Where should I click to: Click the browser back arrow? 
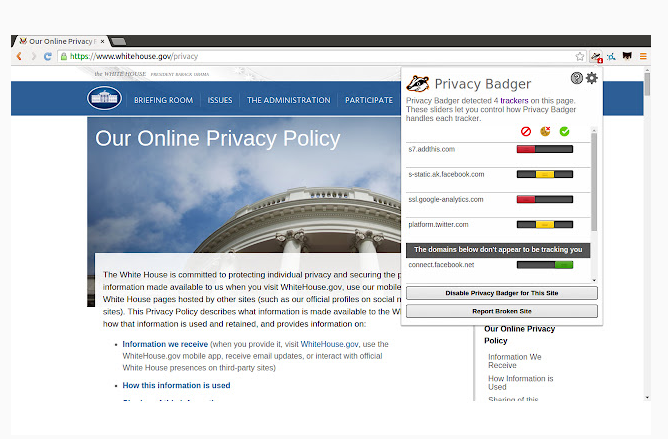19,56
